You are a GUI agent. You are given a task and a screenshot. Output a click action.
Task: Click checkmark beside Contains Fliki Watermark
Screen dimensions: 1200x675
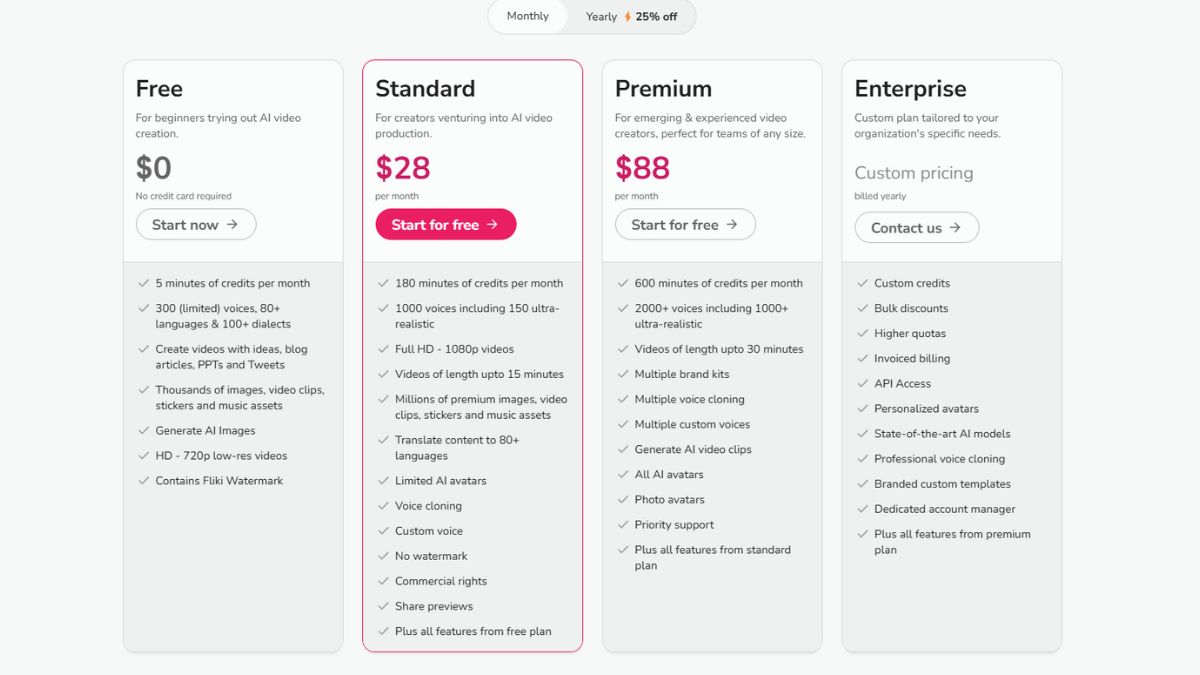[x=144, y=481]
